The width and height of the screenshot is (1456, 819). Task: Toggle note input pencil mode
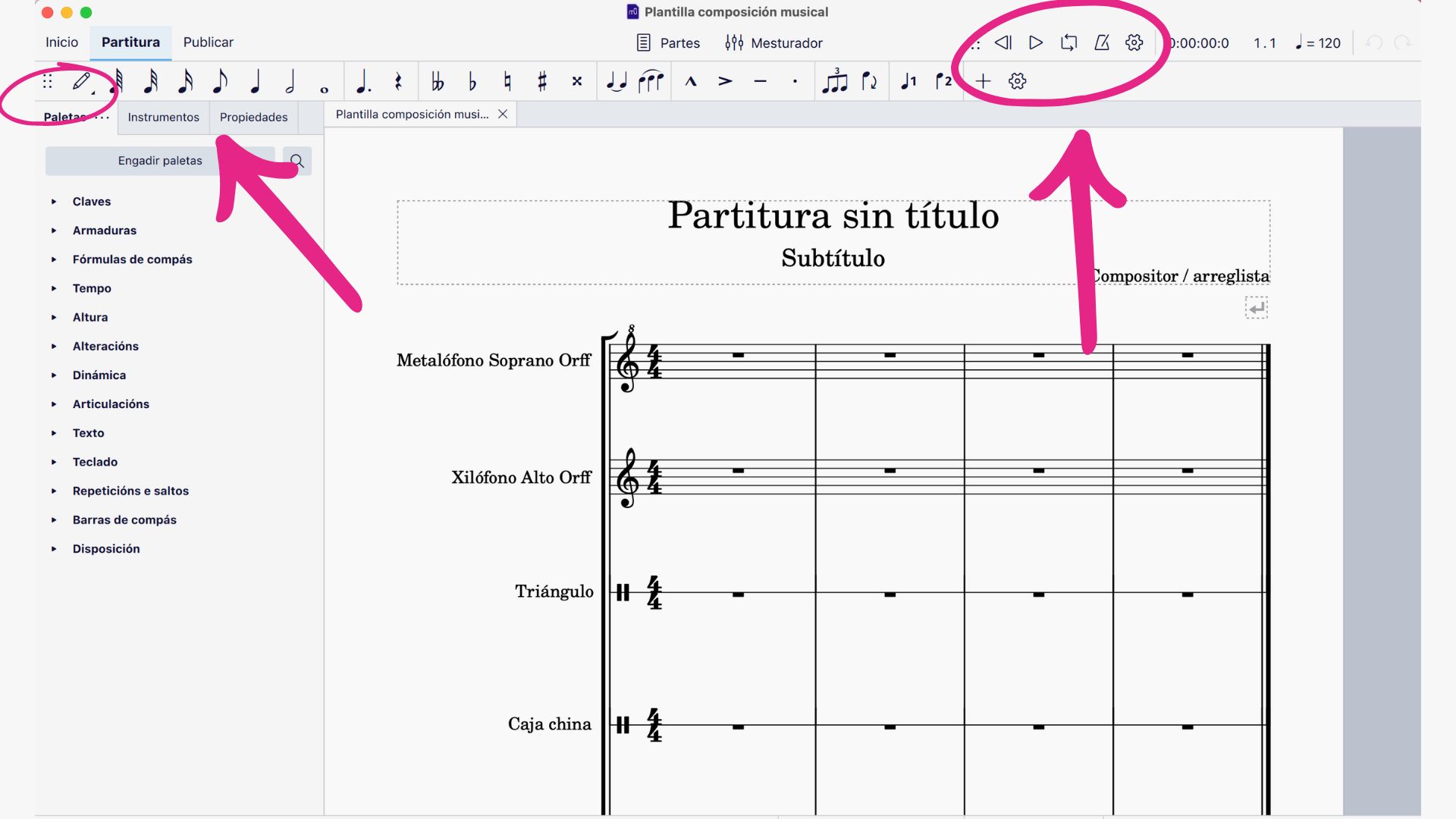click(82, 81)
